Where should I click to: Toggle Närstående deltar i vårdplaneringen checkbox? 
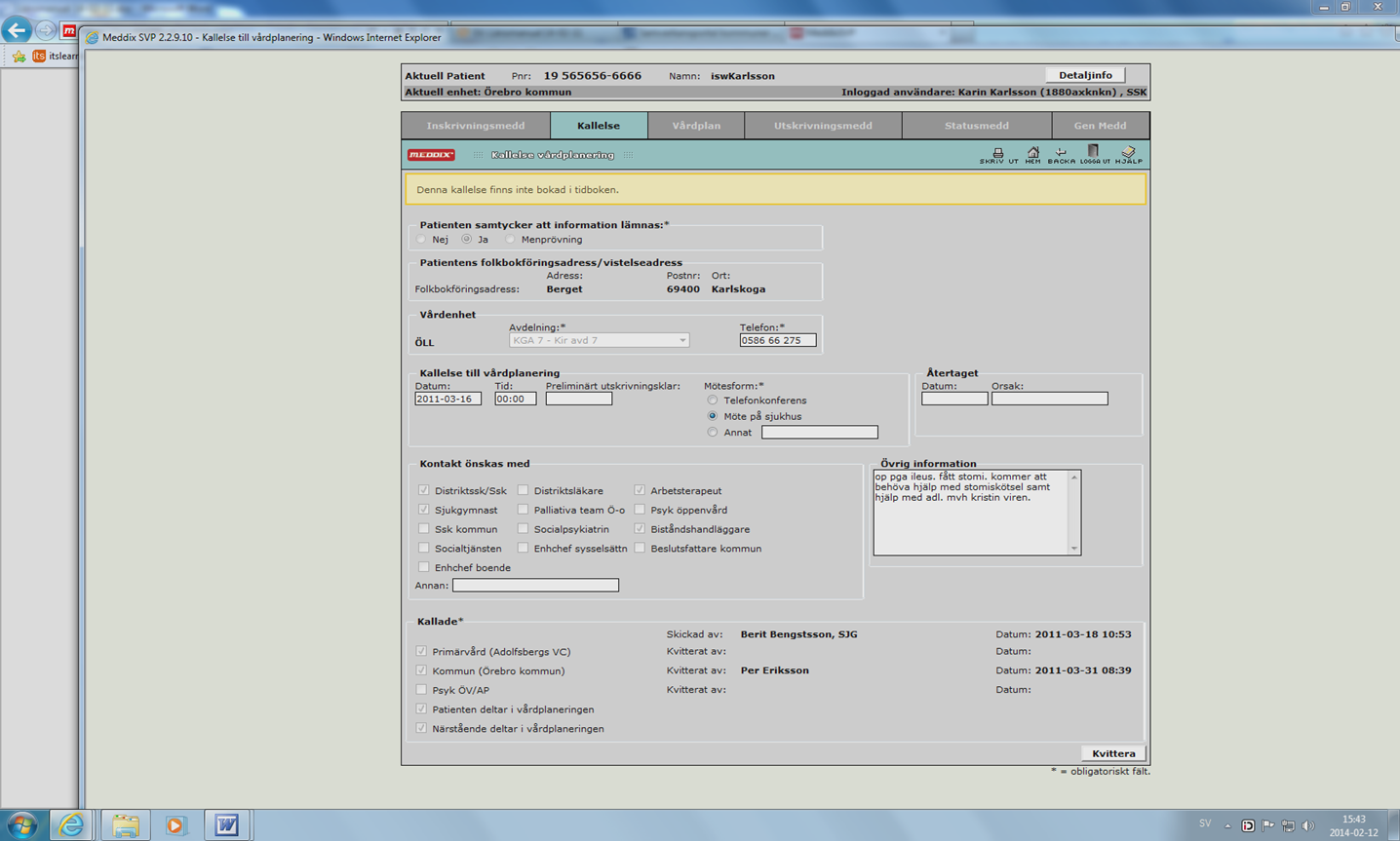coord(421,728)
